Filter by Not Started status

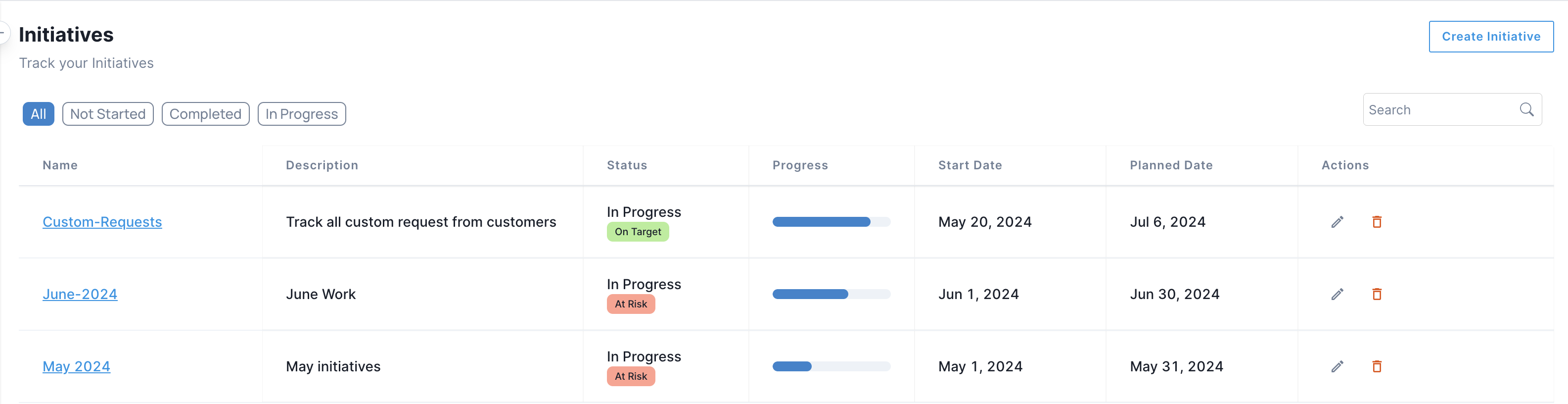coord(108,114)
